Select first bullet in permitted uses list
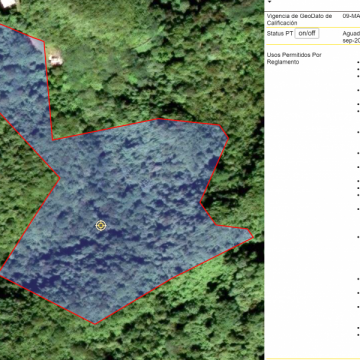Viewport: 360px width, 360px height. click(358, 62)
